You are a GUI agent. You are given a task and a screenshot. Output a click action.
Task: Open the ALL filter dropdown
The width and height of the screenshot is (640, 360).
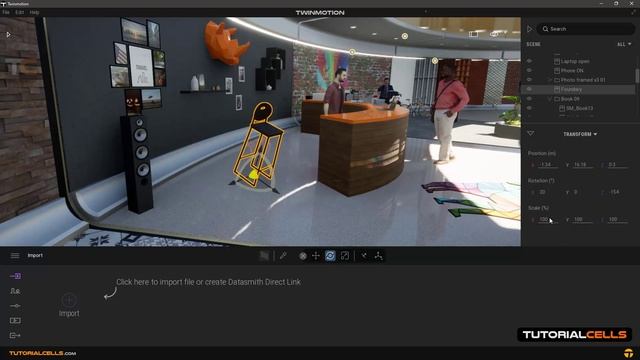click(624, 44)
